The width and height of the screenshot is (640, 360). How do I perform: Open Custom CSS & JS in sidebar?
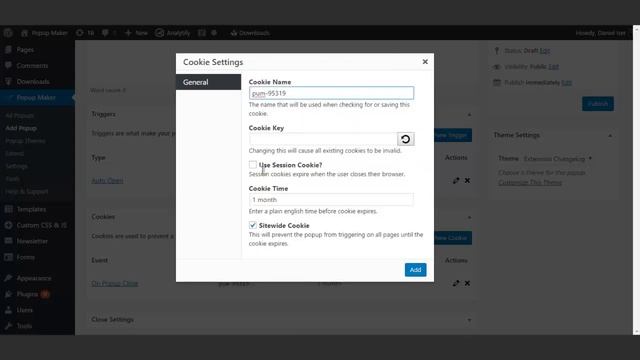(41, 225)
